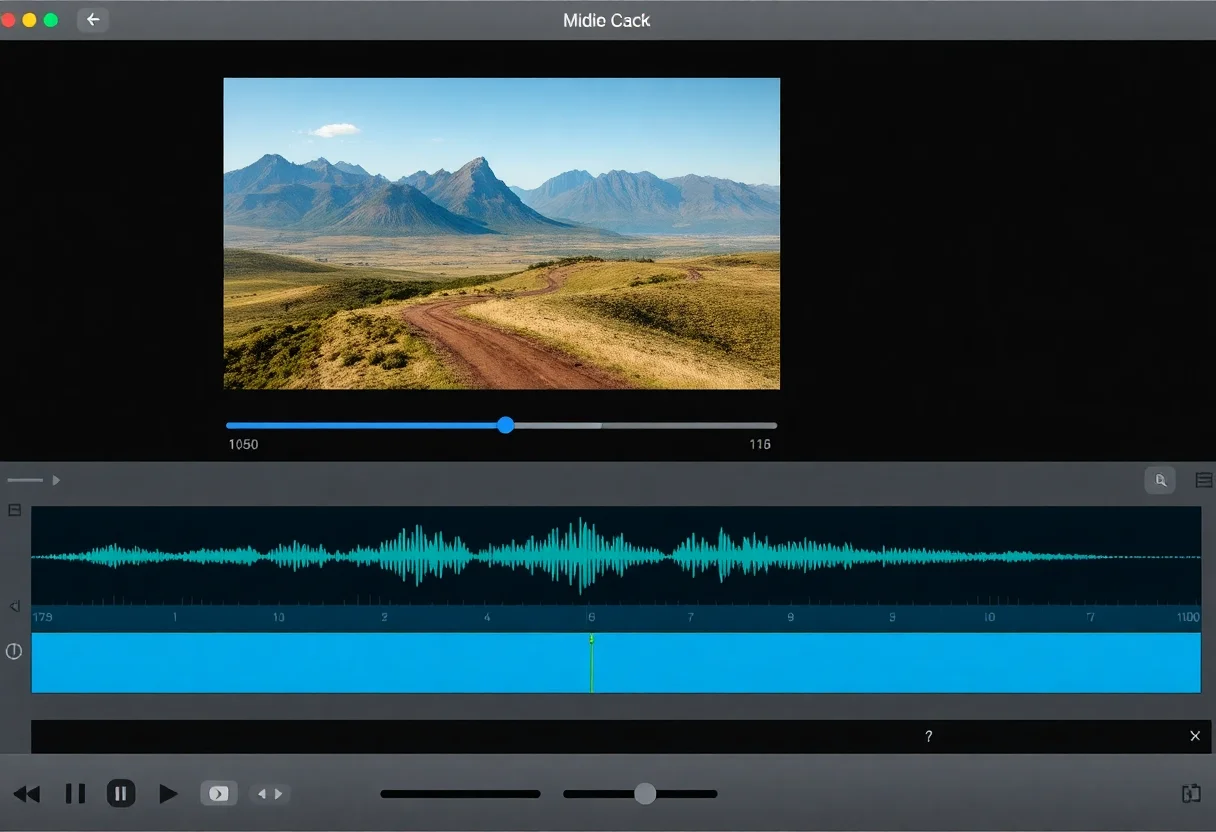The width and height of the screenshot is (1216, 832).
Task: Pause playback with the plain pause icon
Action: 75,794
